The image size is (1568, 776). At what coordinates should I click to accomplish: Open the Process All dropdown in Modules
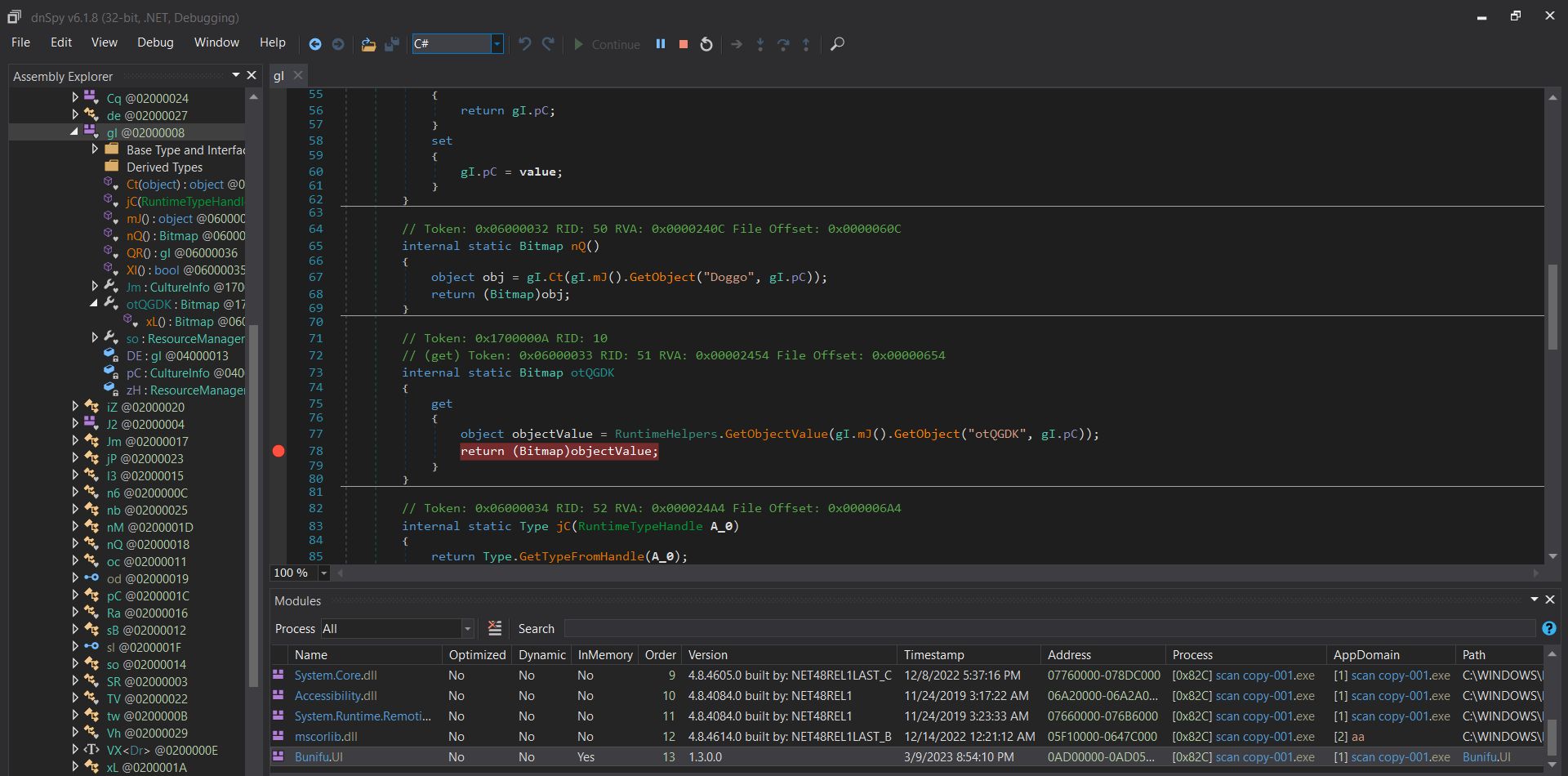(468, 629)
